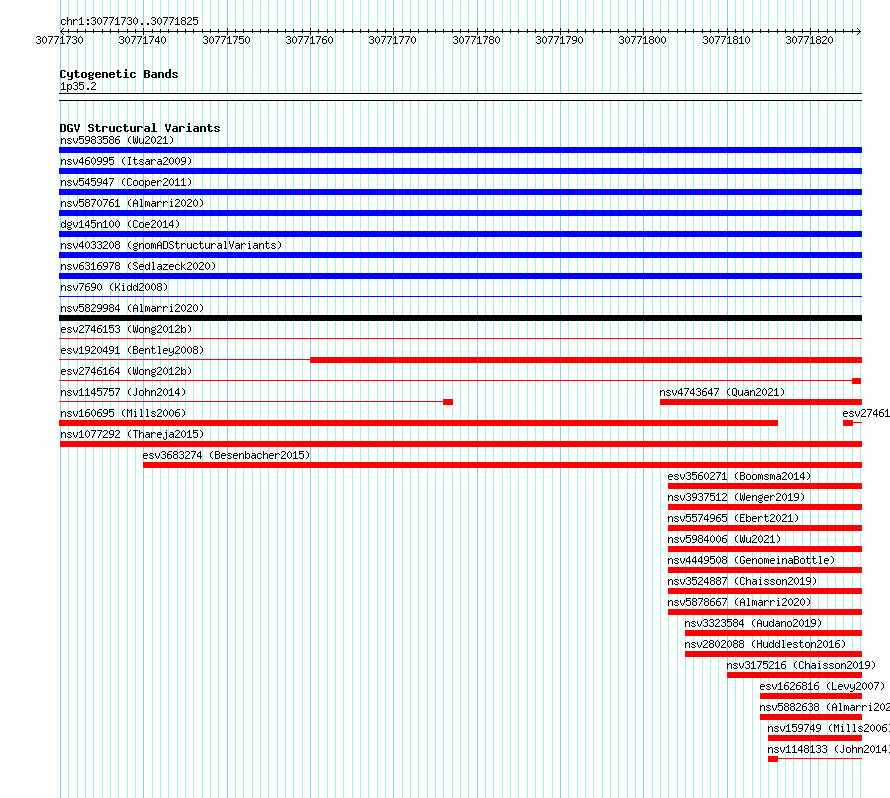The width and height of the screenshot is (890, 798).
Task: Select nsv5574965 (Ebert2021) label
Action: pyautogui.click(x=733, y=518)
